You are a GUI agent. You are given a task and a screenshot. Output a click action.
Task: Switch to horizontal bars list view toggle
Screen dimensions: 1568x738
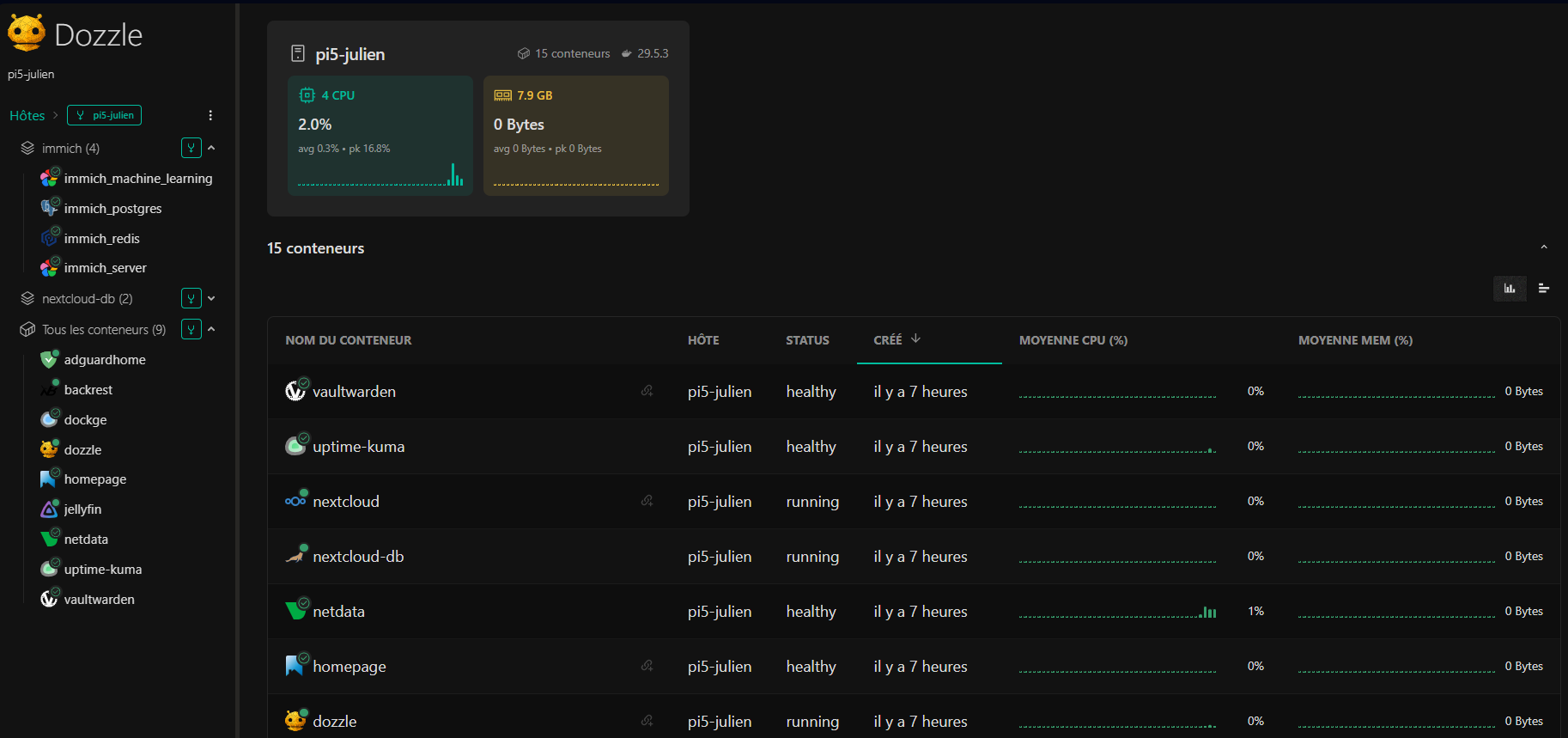click(1544, 289)
